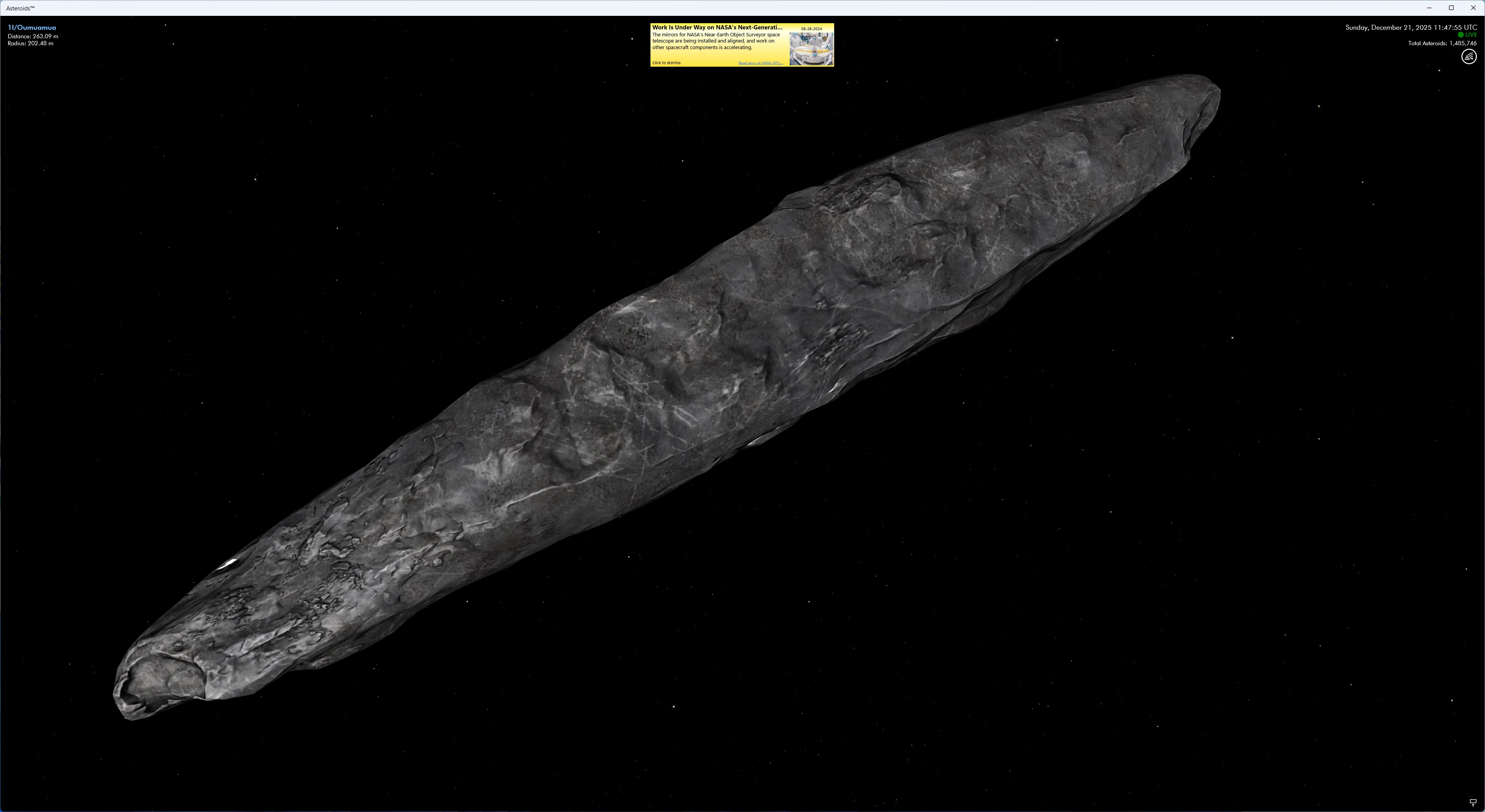This screenshot has height=812, width=1485.
Task: Toggle the news banner visibility by dismissing it
Action: point(666,62)
